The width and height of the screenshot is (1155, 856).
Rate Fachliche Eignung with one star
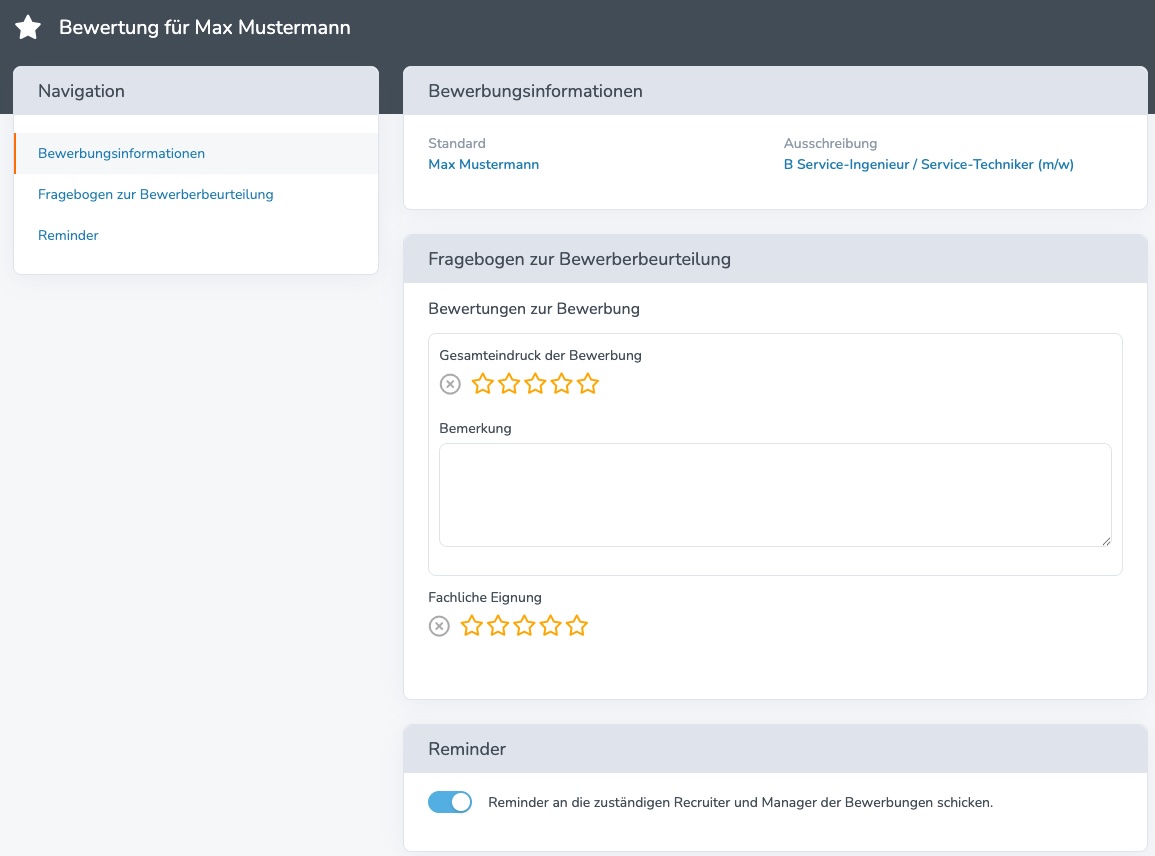click(x=472, y=627)
